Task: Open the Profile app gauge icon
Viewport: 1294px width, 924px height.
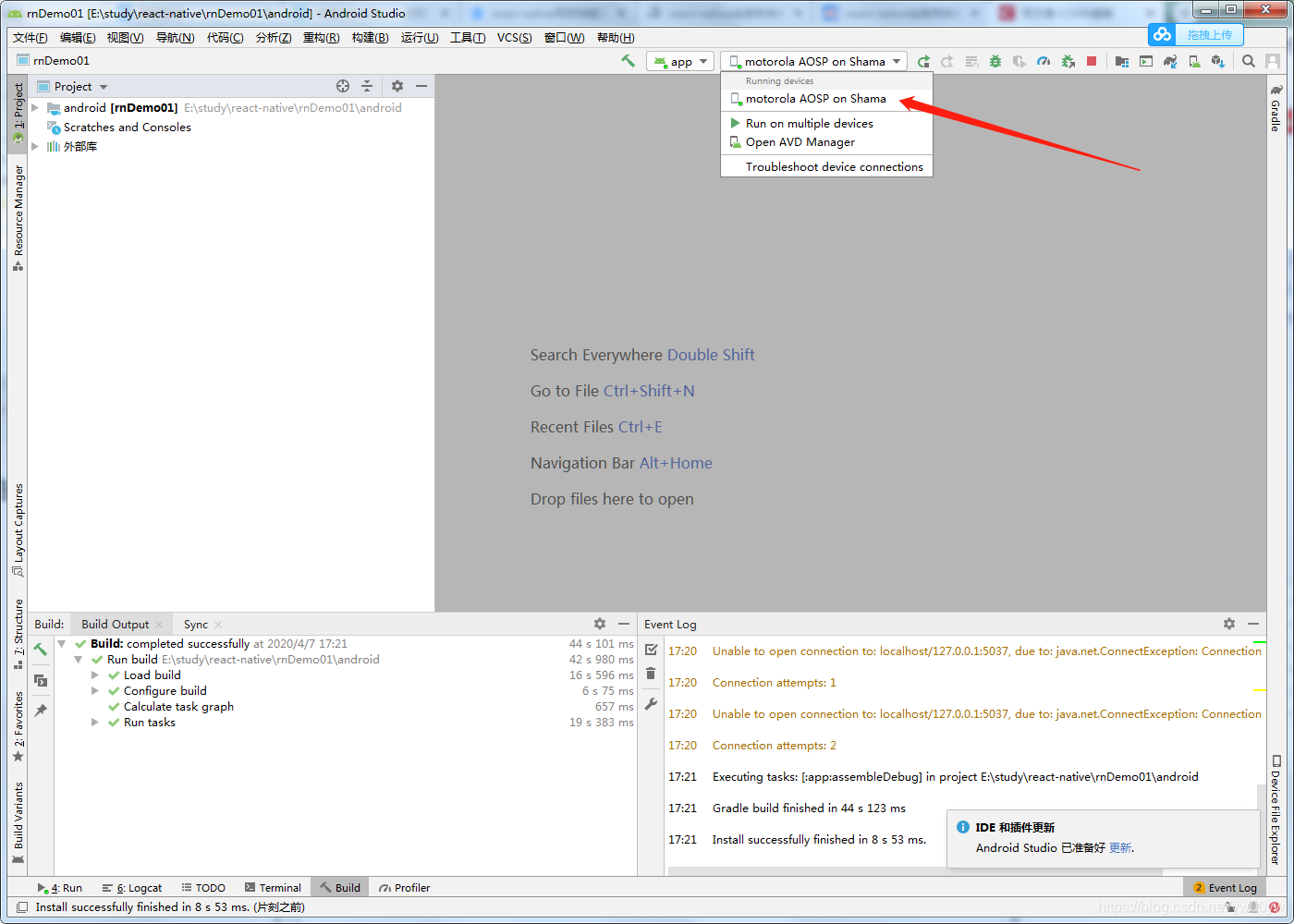Action: (x=1044, y=62)
